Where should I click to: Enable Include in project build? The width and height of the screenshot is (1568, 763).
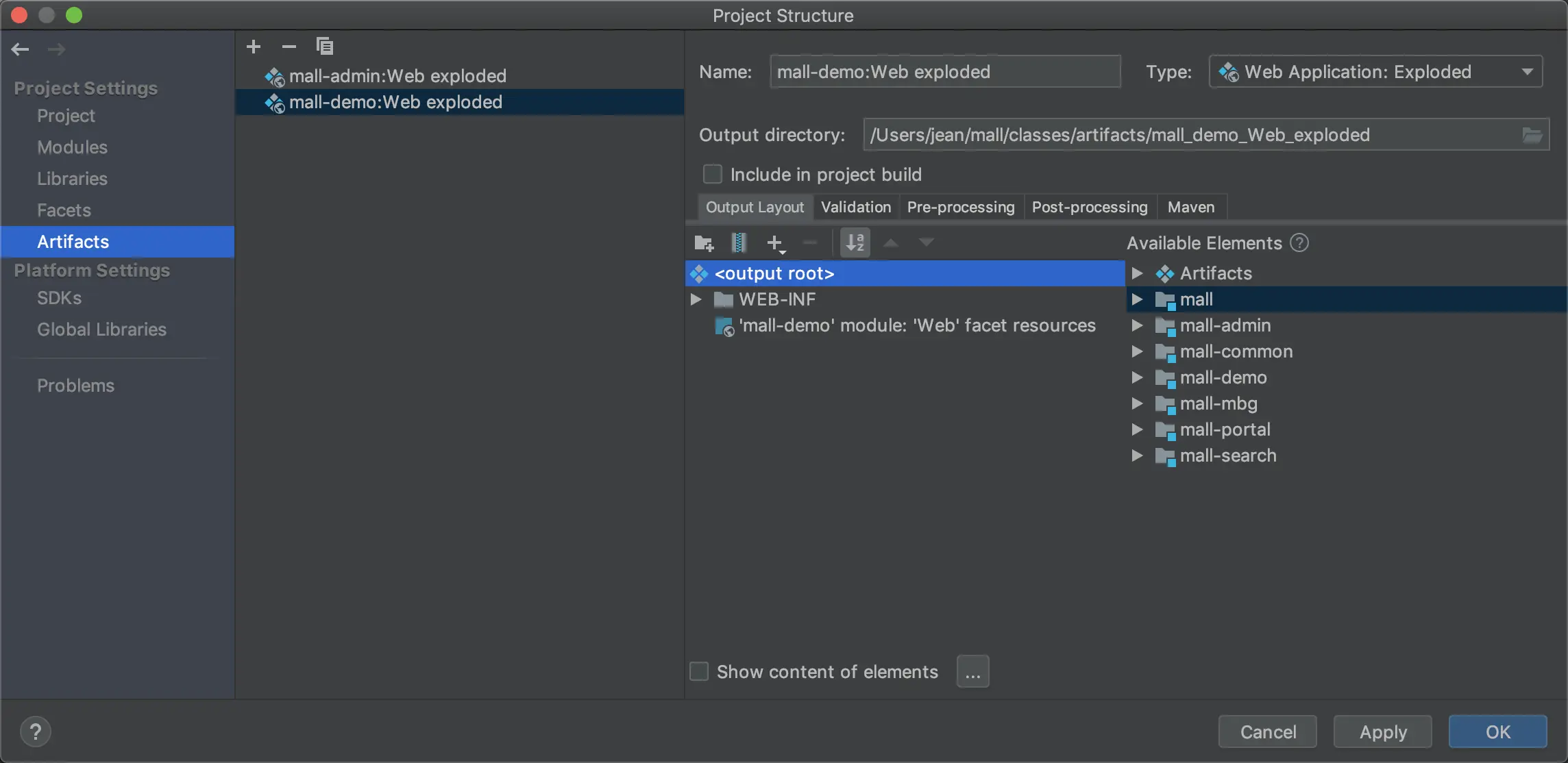(x=713, y=174)
